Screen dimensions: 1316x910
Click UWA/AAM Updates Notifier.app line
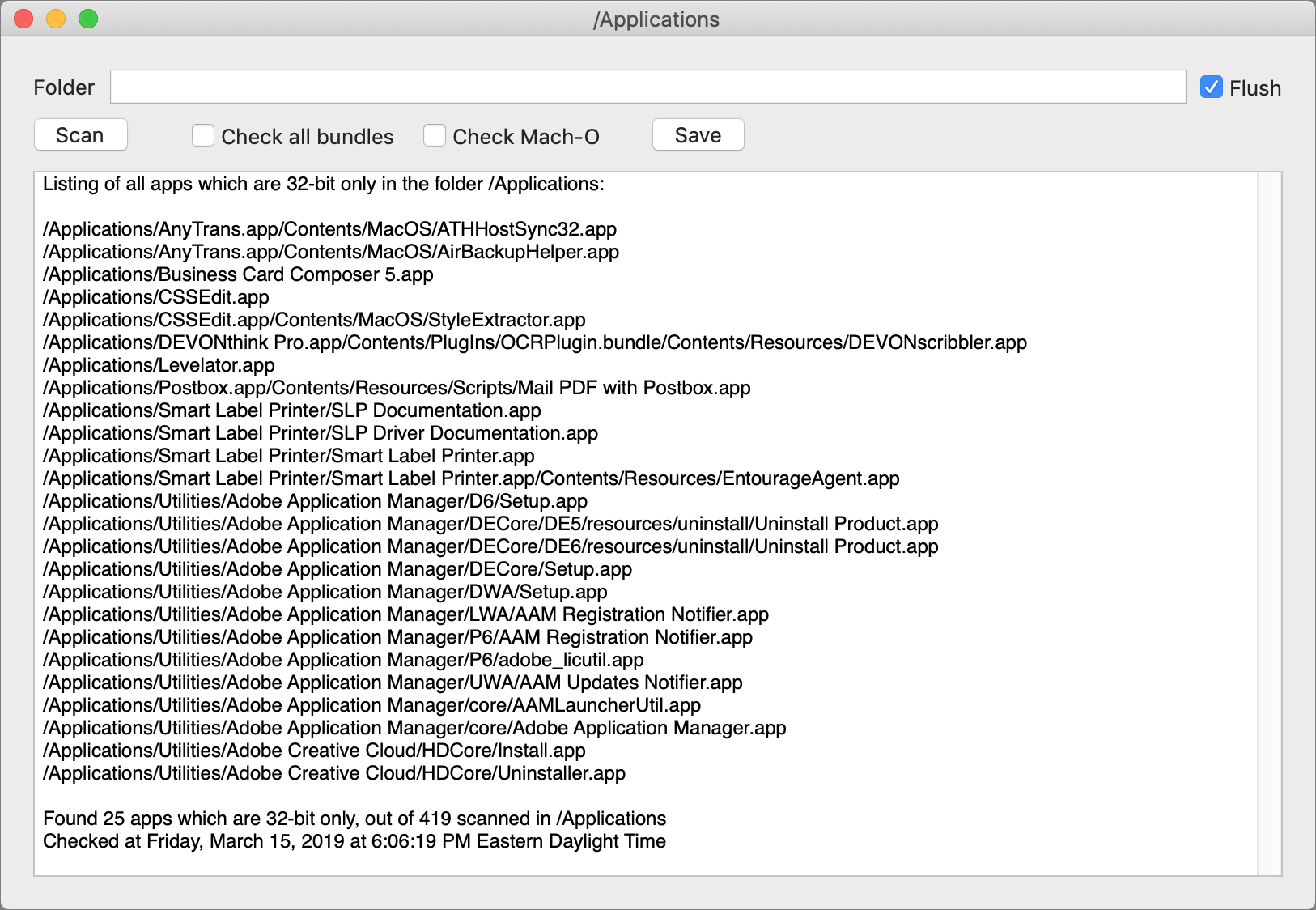(x=393, y=682)
